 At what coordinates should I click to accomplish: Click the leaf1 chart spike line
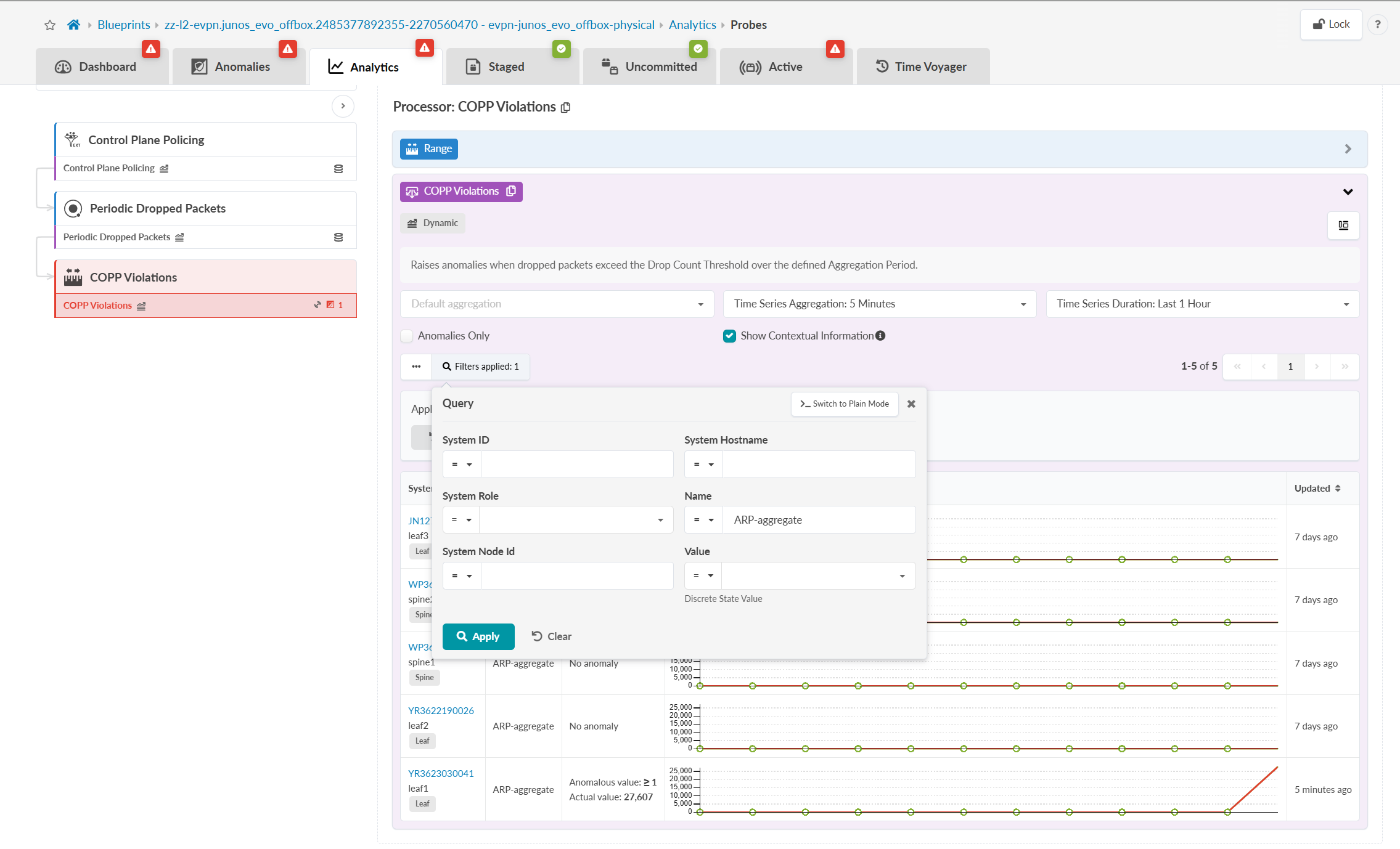coord(1253,789)
